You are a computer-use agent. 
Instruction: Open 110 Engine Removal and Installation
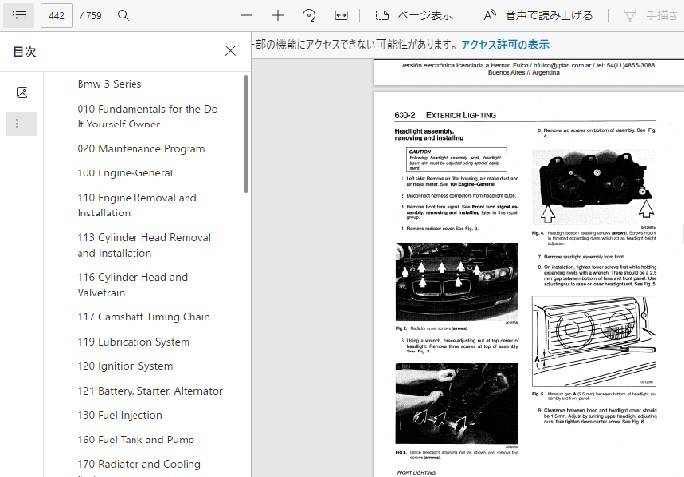pos(137,205)
